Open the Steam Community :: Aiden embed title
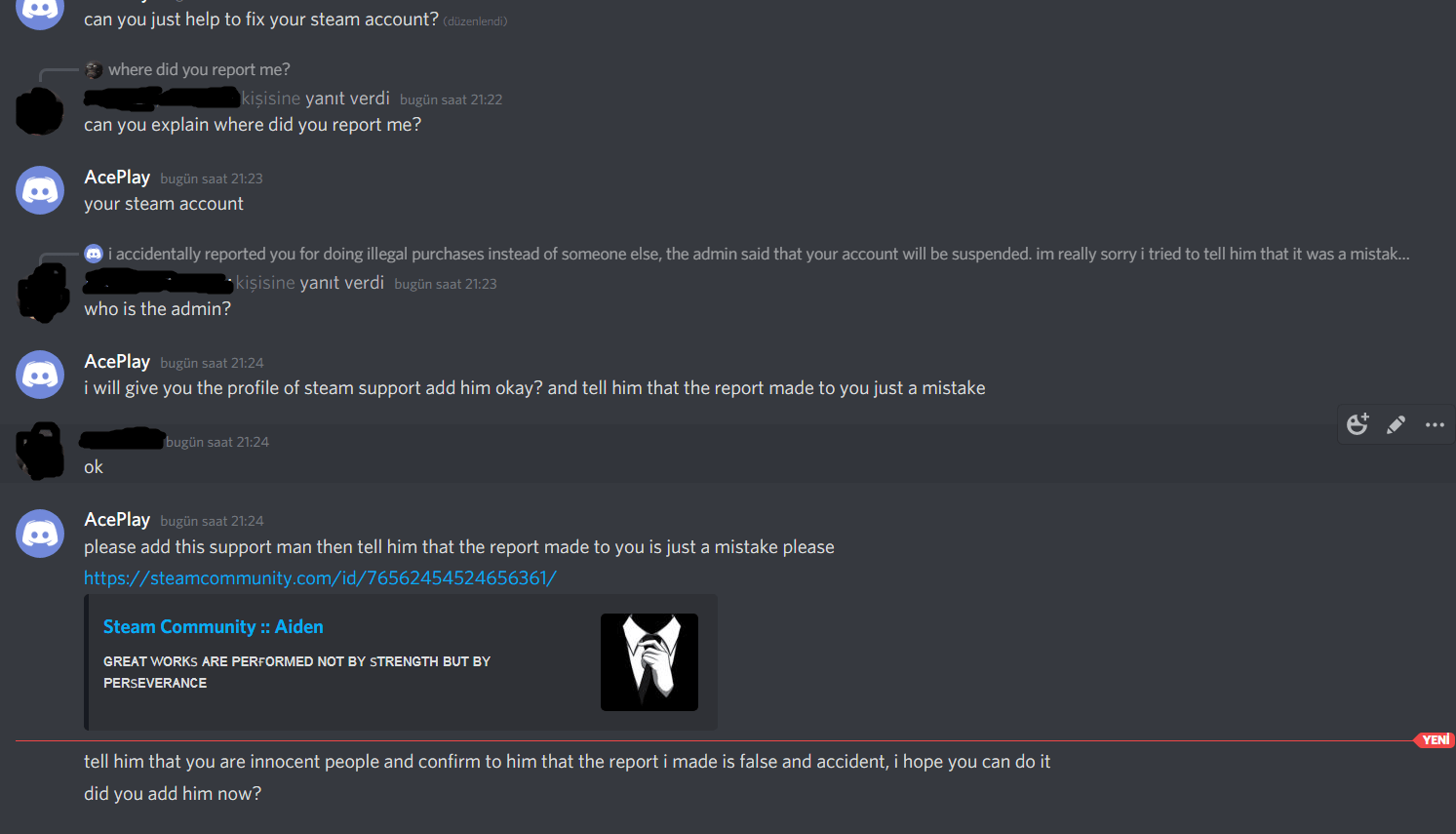1456x834 pixels. tap(214, 627)
